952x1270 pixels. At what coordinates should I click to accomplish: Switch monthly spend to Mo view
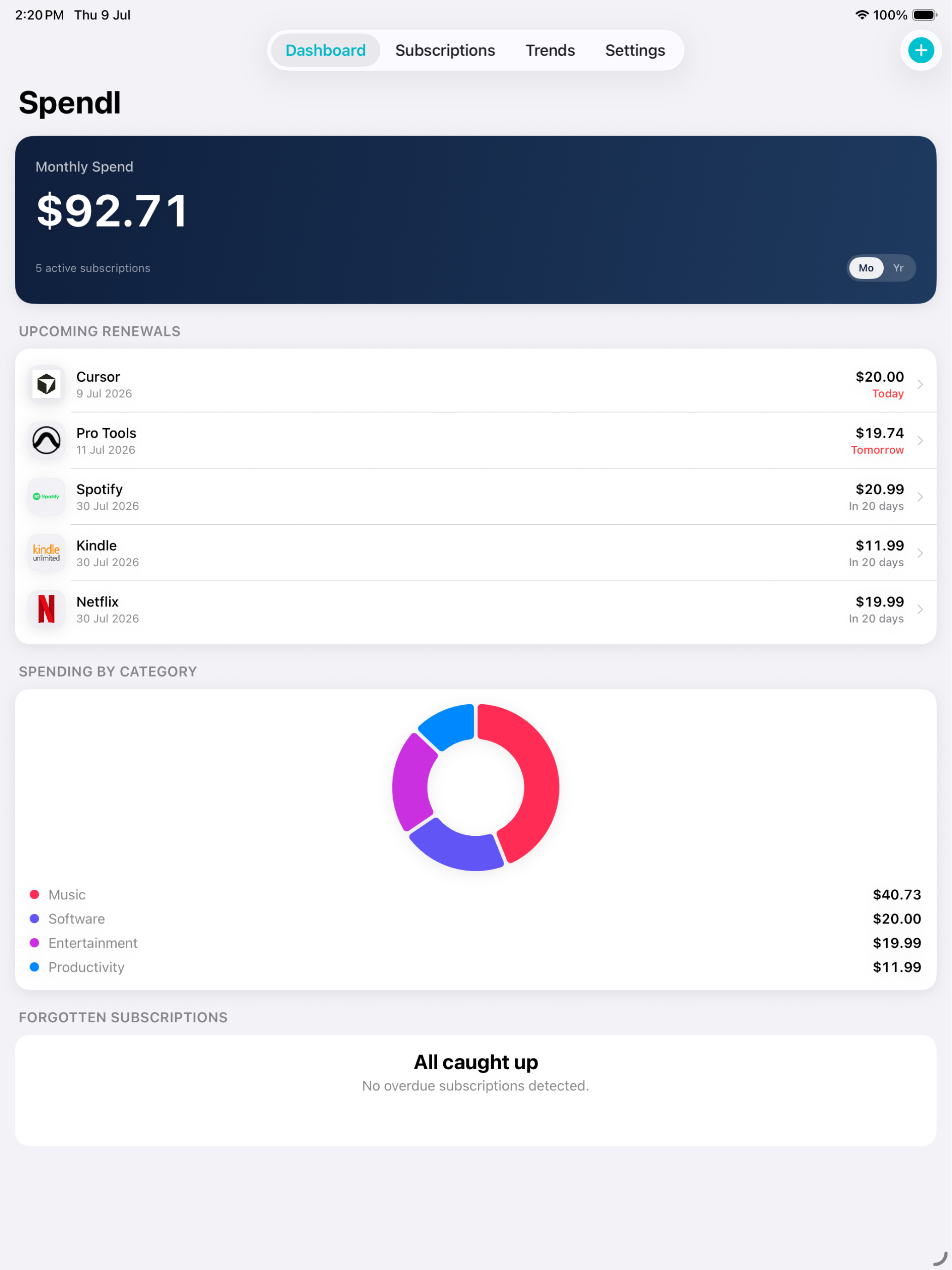[866, 268]
